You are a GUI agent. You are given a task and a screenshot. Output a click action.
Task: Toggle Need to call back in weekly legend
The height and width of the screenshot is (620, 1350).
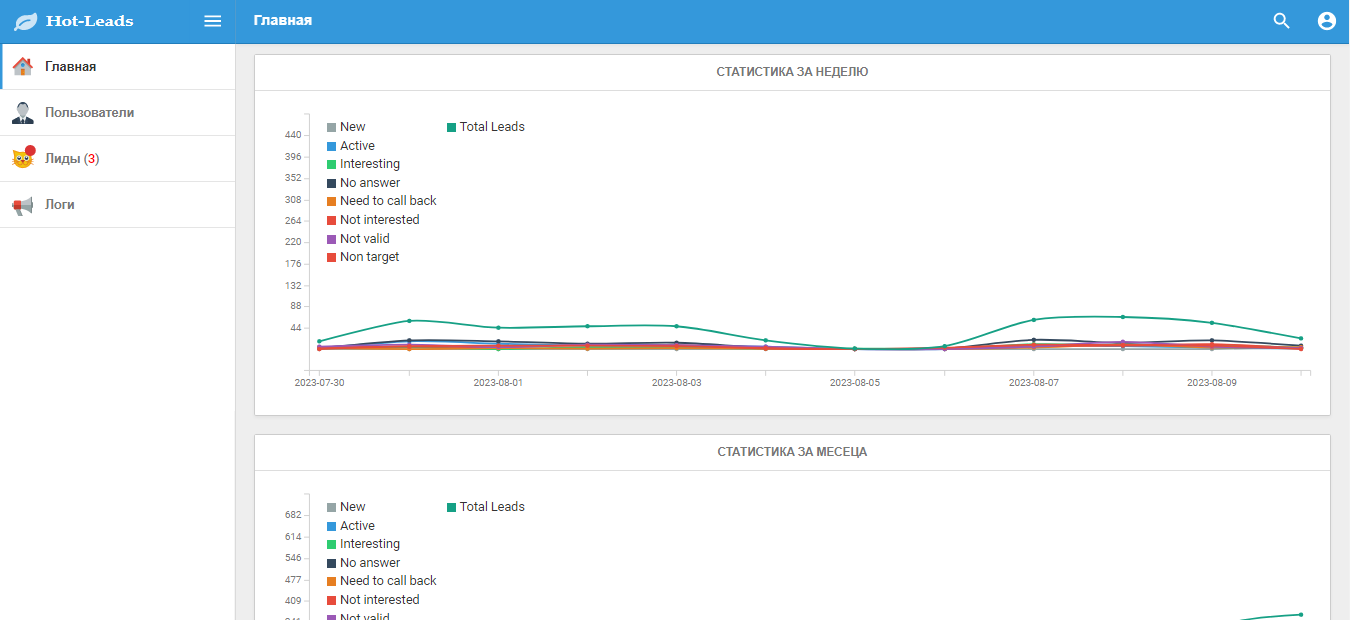(x=382, y=201)
